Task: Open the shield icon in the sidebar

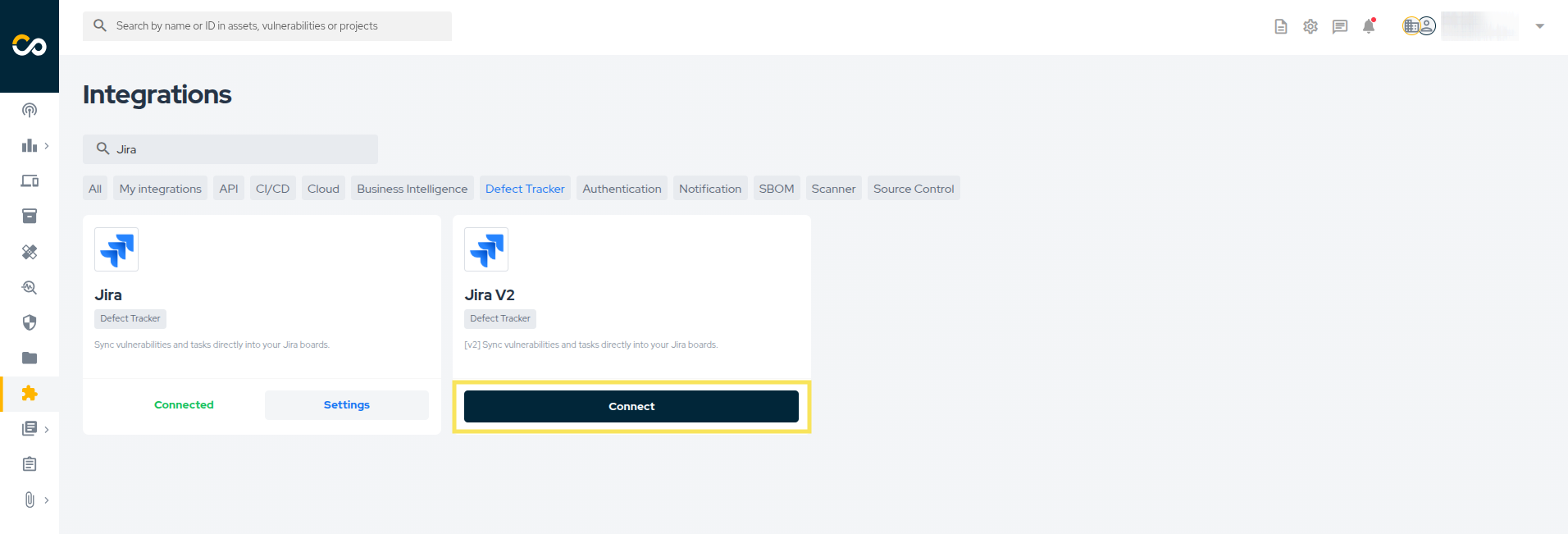Action: click(x=30, y=322)
